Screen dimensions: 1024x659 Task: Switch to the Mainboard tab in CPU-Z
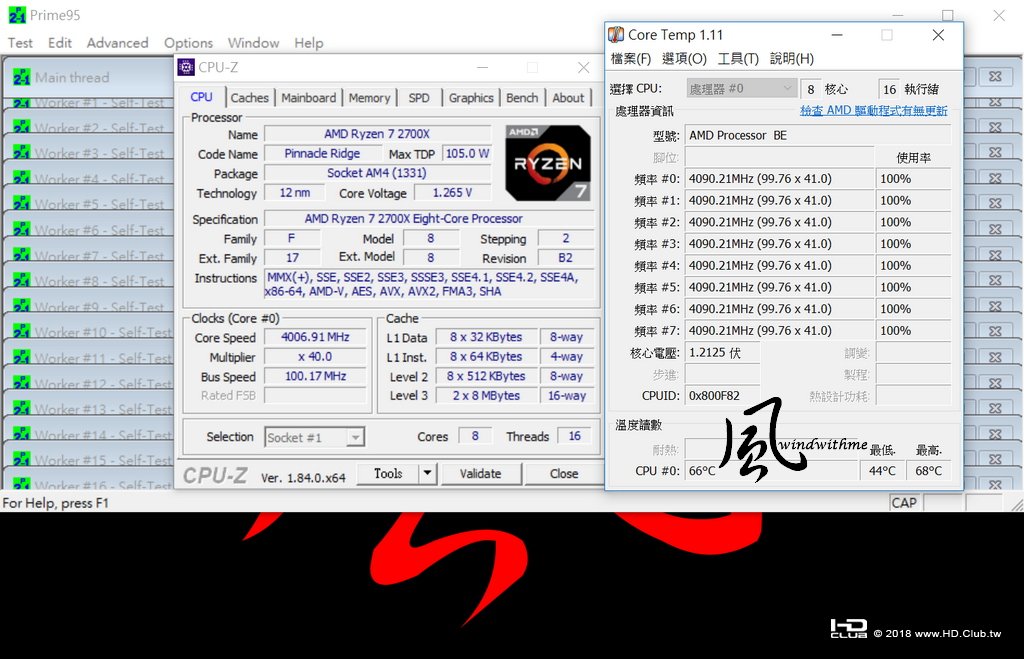point(308,98)
